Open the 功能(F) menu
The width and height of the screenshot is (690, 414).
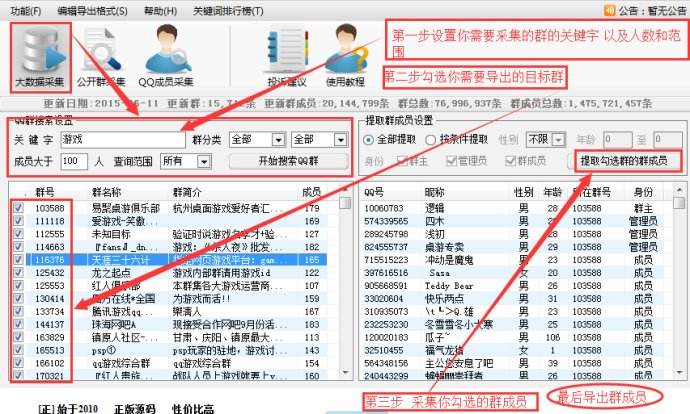pyautogui.click(x=23, y=10)
